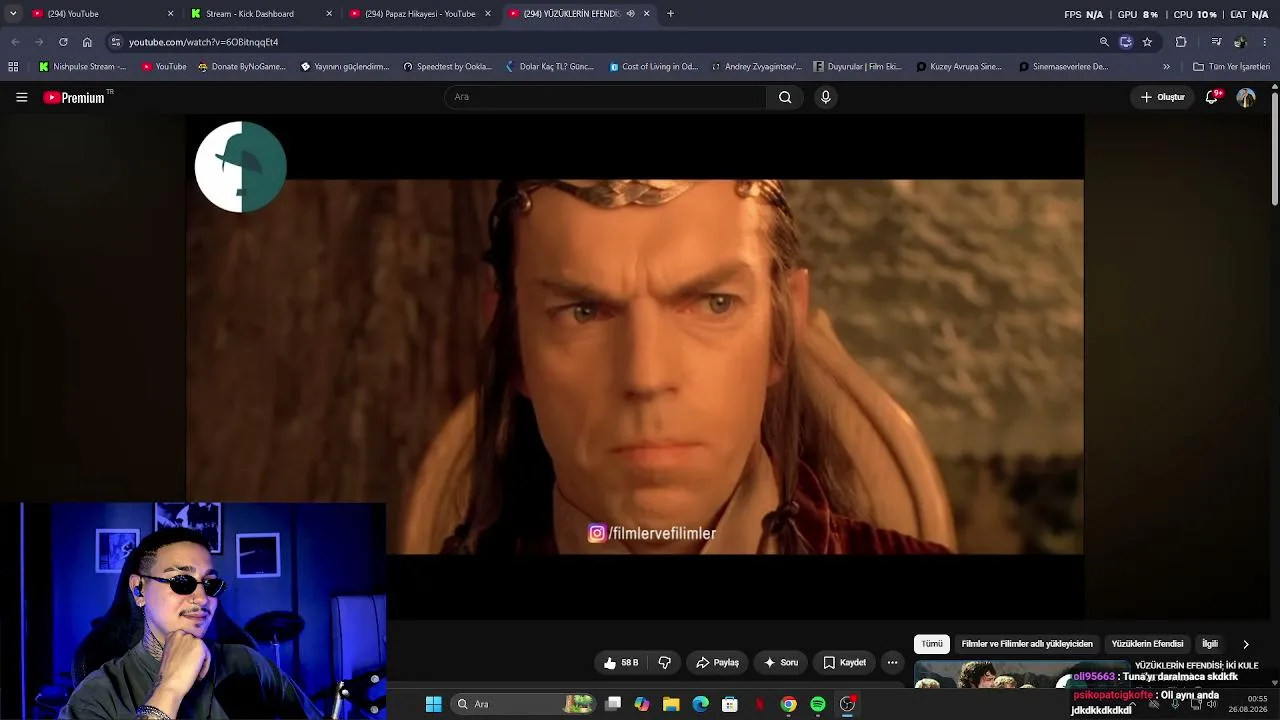Open Spotify from the taskbar

click(818, 704)
